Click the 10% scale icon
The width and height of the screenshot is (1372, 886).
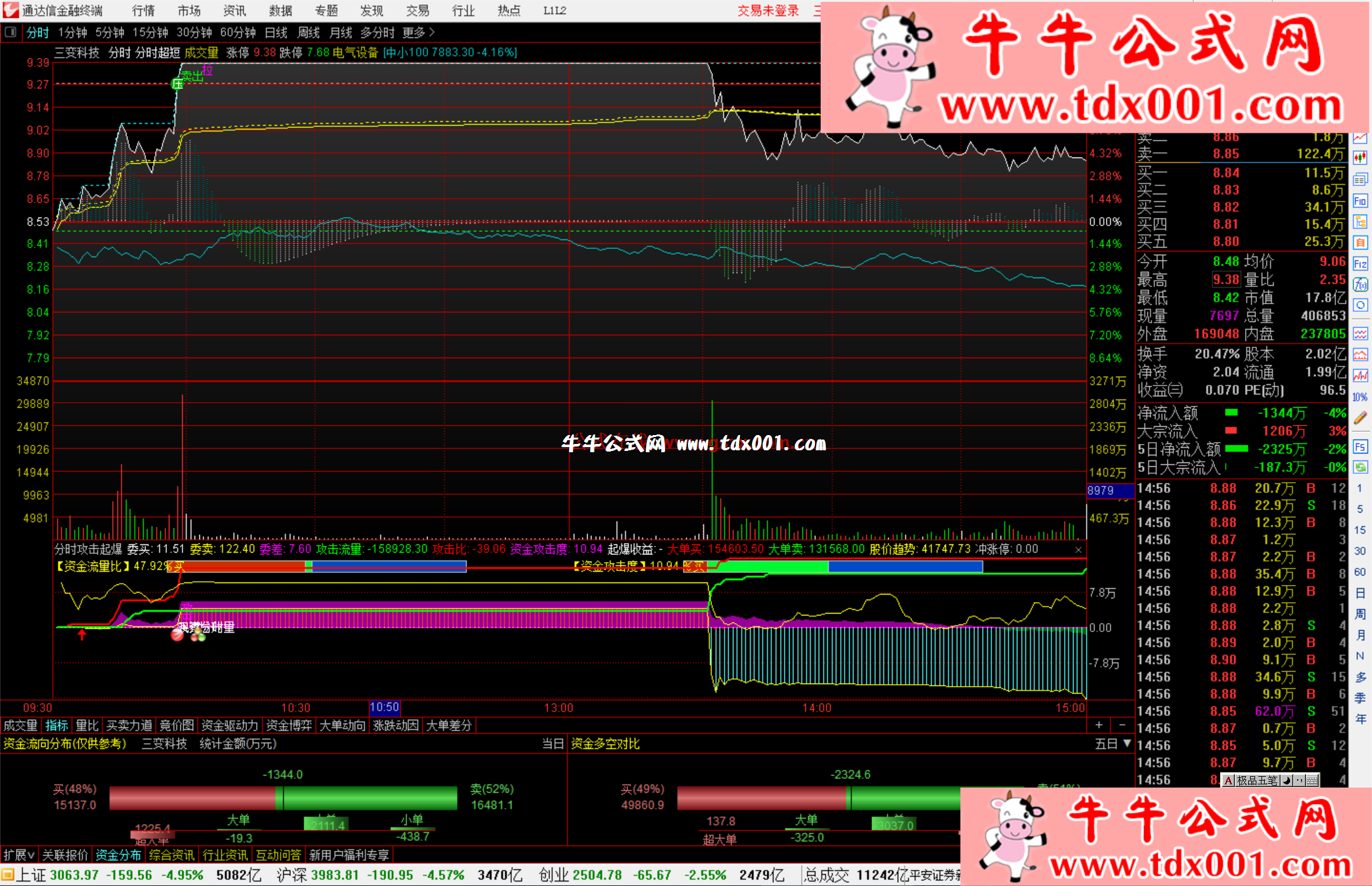point(1360,397)
